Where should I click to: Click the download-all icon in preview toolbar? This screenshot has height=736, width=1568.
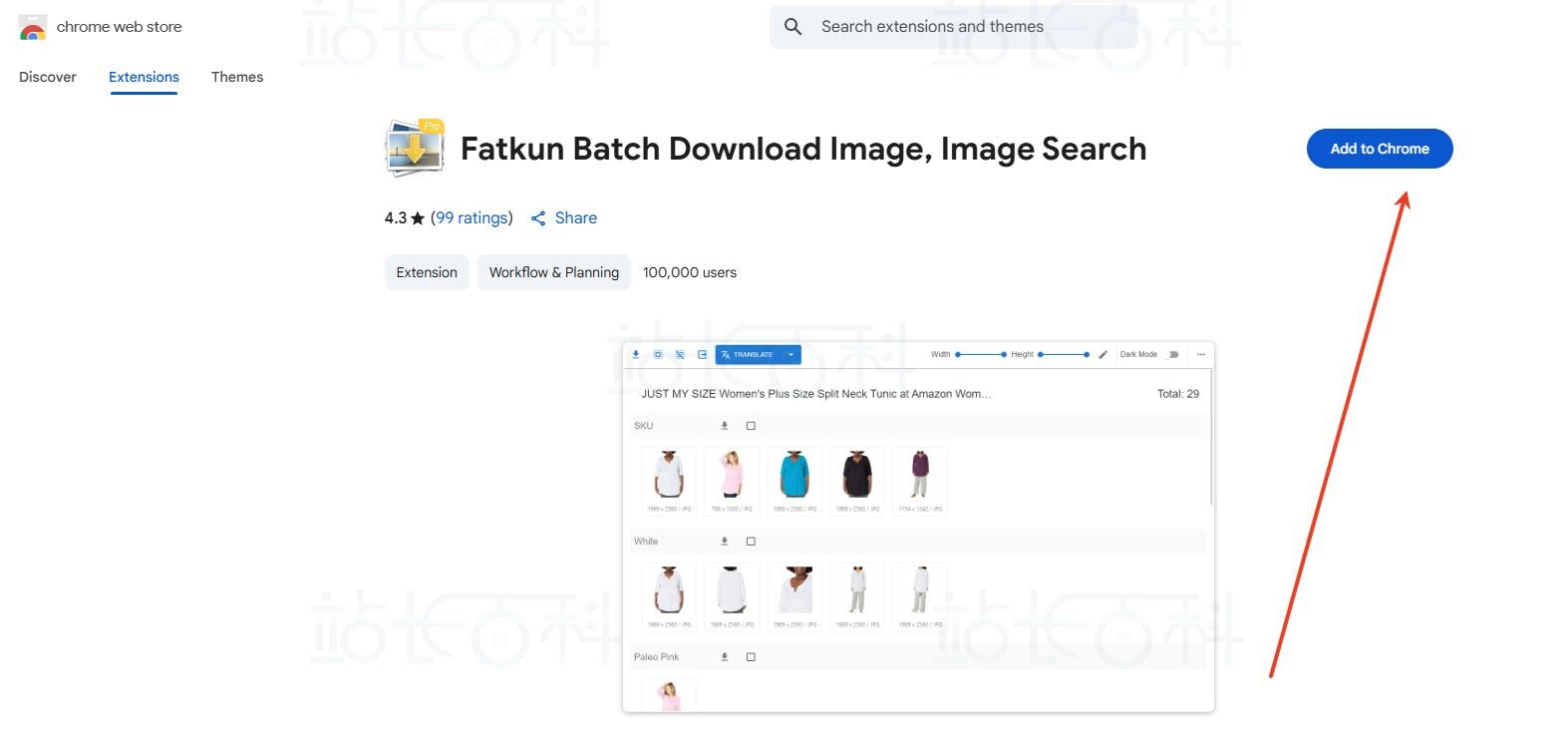pyautogui.click(x=636, y=354)
